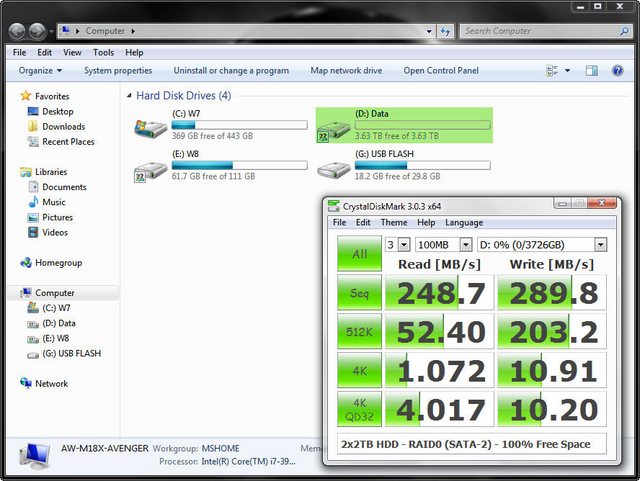Image resolution: width=640 pixels, height=481 pixels.
Task: Click the Music note icon in Libraries
Action: pos(33,202)
